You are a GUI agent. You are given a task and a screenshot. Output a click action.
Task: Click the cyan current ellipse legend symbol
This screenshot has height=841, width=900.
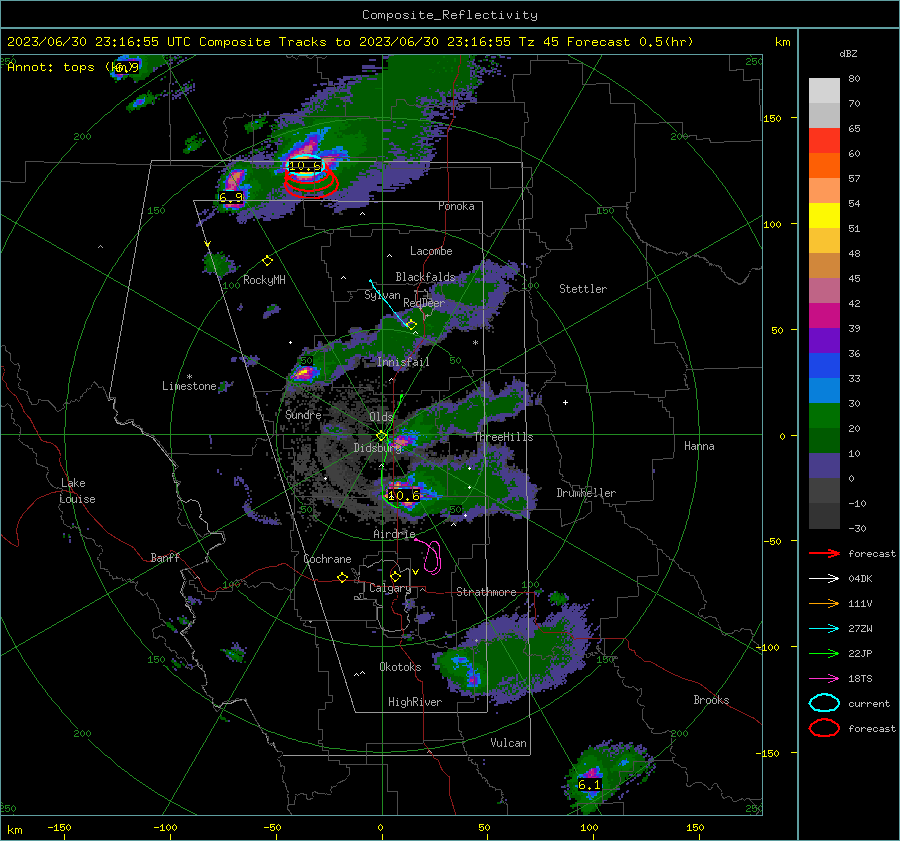(824, 703)
